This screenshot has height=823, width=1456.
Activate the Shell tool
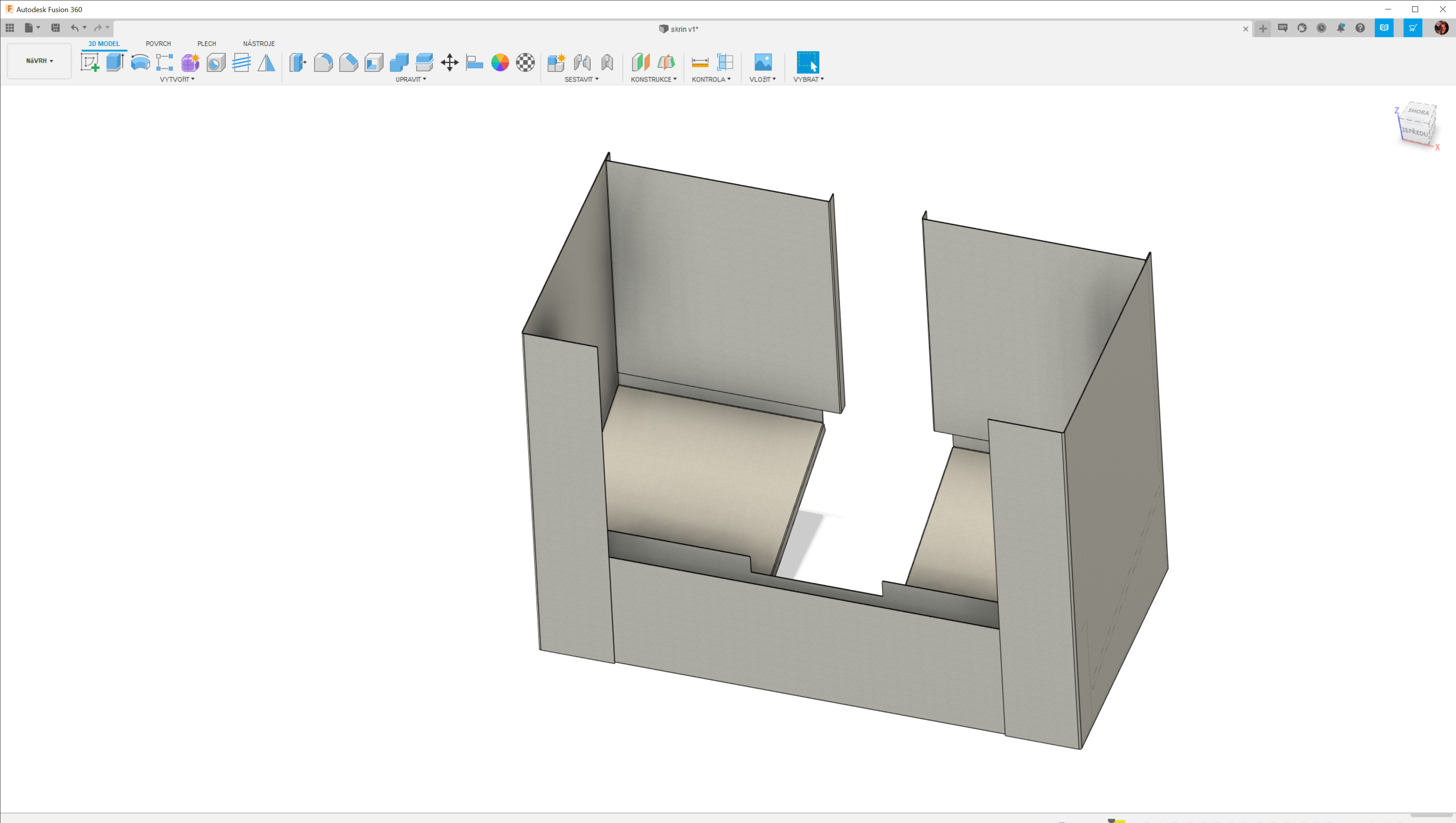coord(373,62)
